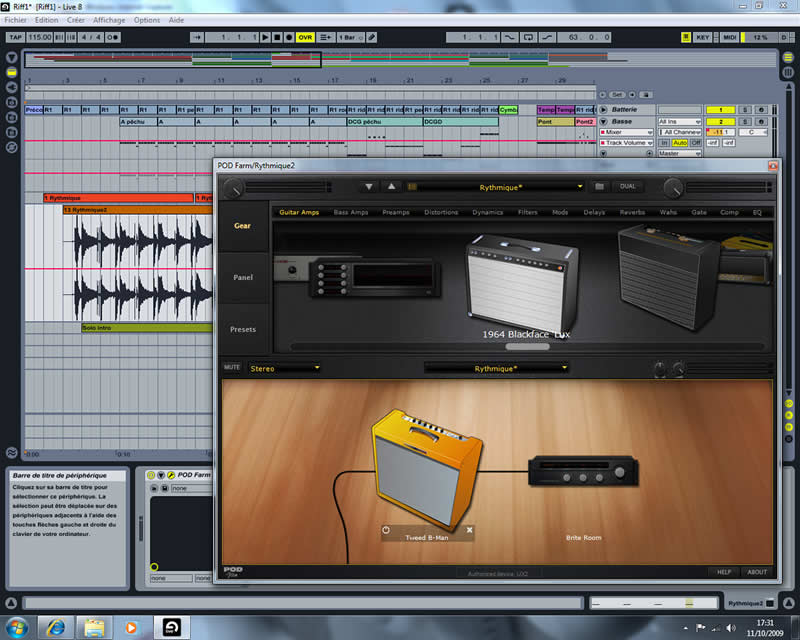Start playback with the transport Play button
Screen dimensions: 800x640
(265, 37)
